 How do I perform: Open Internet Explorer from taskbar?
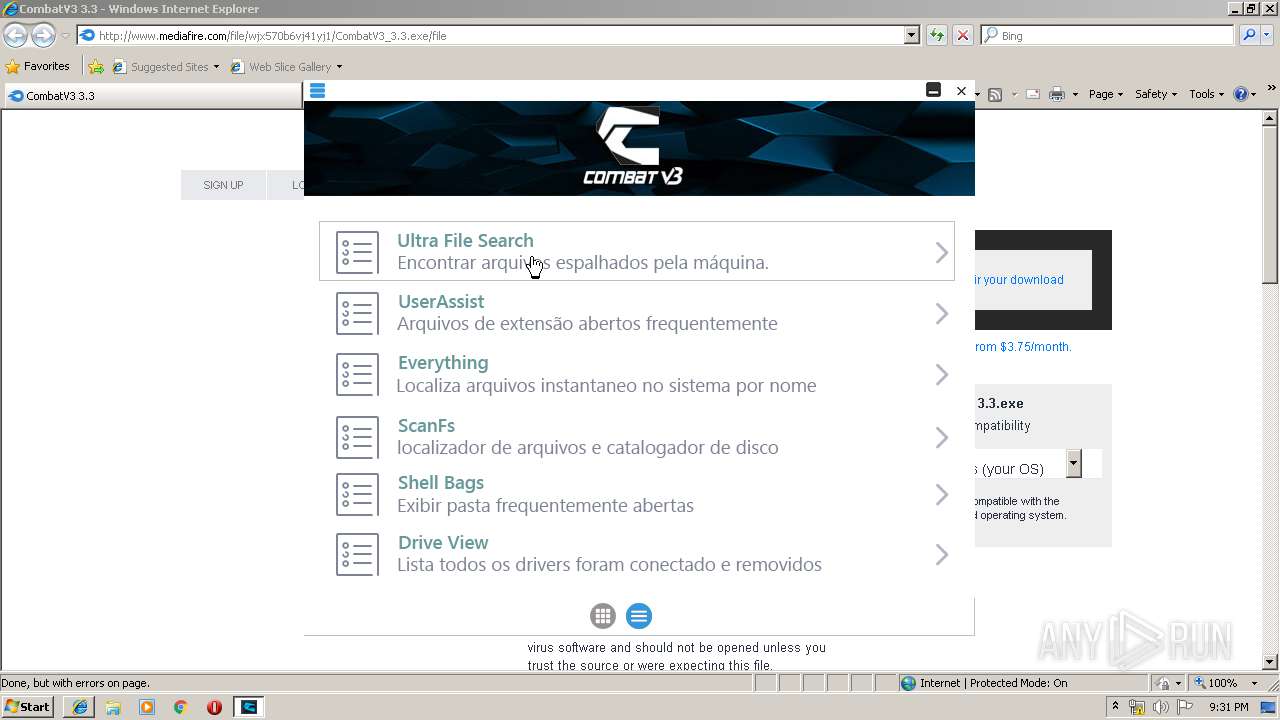[79, 707]
